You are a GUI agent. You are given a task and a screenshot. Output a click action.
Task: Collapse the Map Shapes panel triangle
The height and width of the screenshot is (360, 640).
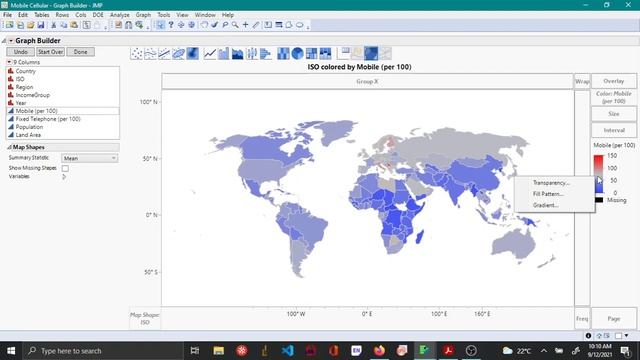(9, 147)
